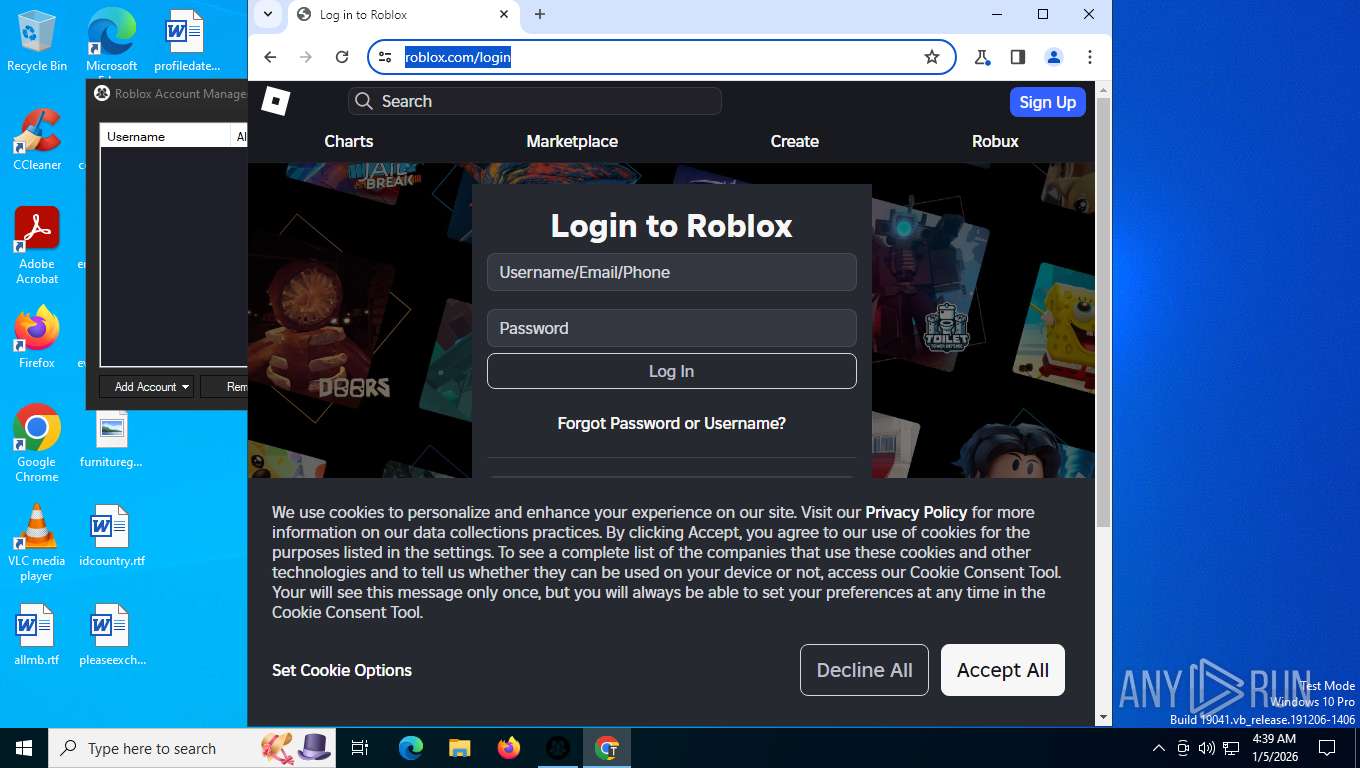Click the search magnifier icon in Roblox header

point(364,101)
